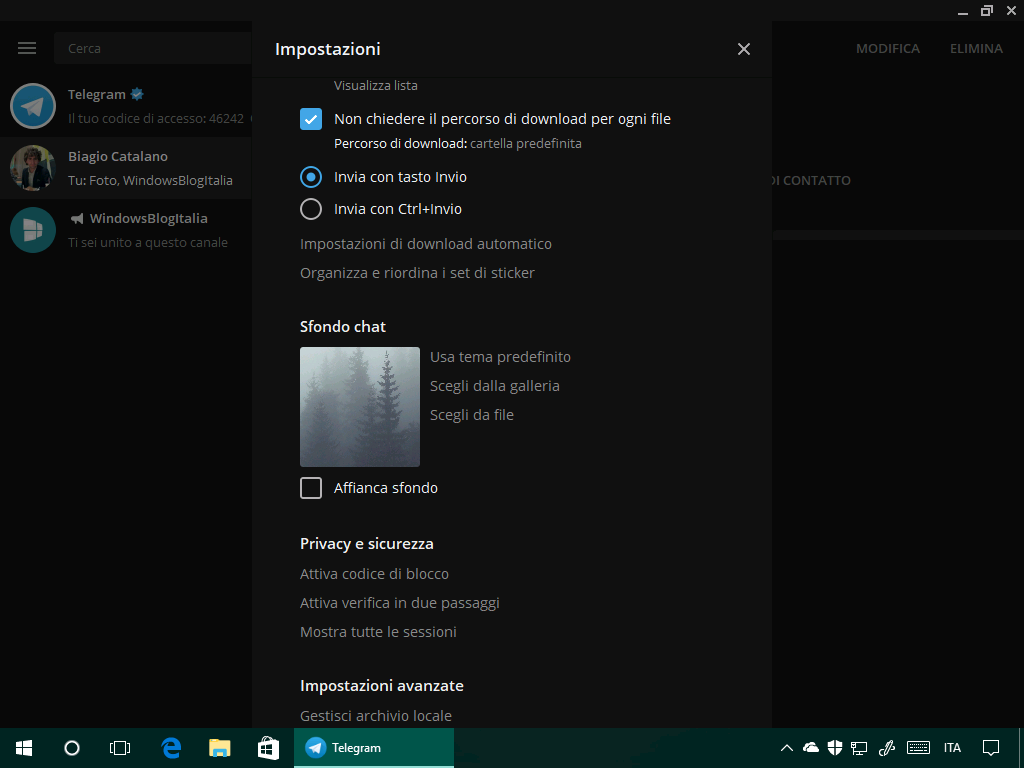Open Action Center notifications icon
The image size is (1024, 768).
point(991,748)
